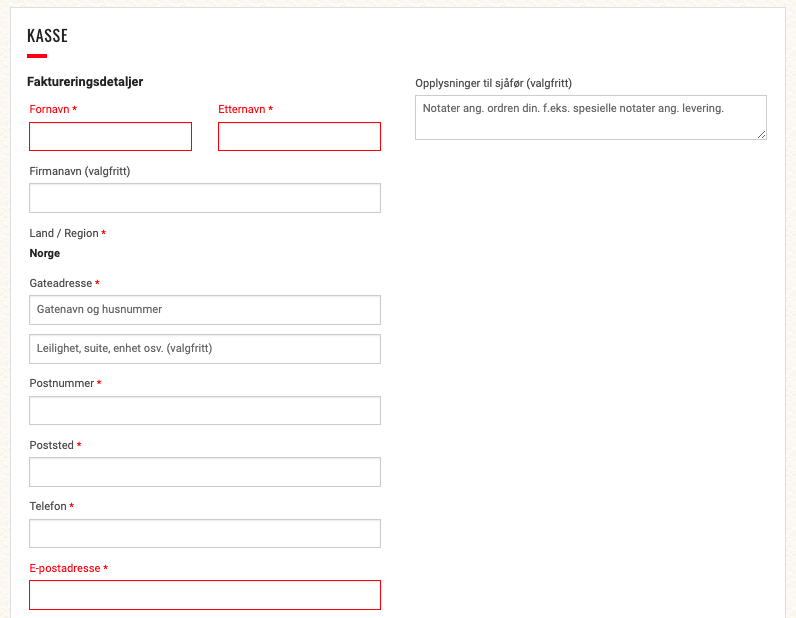Click the 'Telefon' label text
This screenshot has height=618, width=796.
pos(48,507)
